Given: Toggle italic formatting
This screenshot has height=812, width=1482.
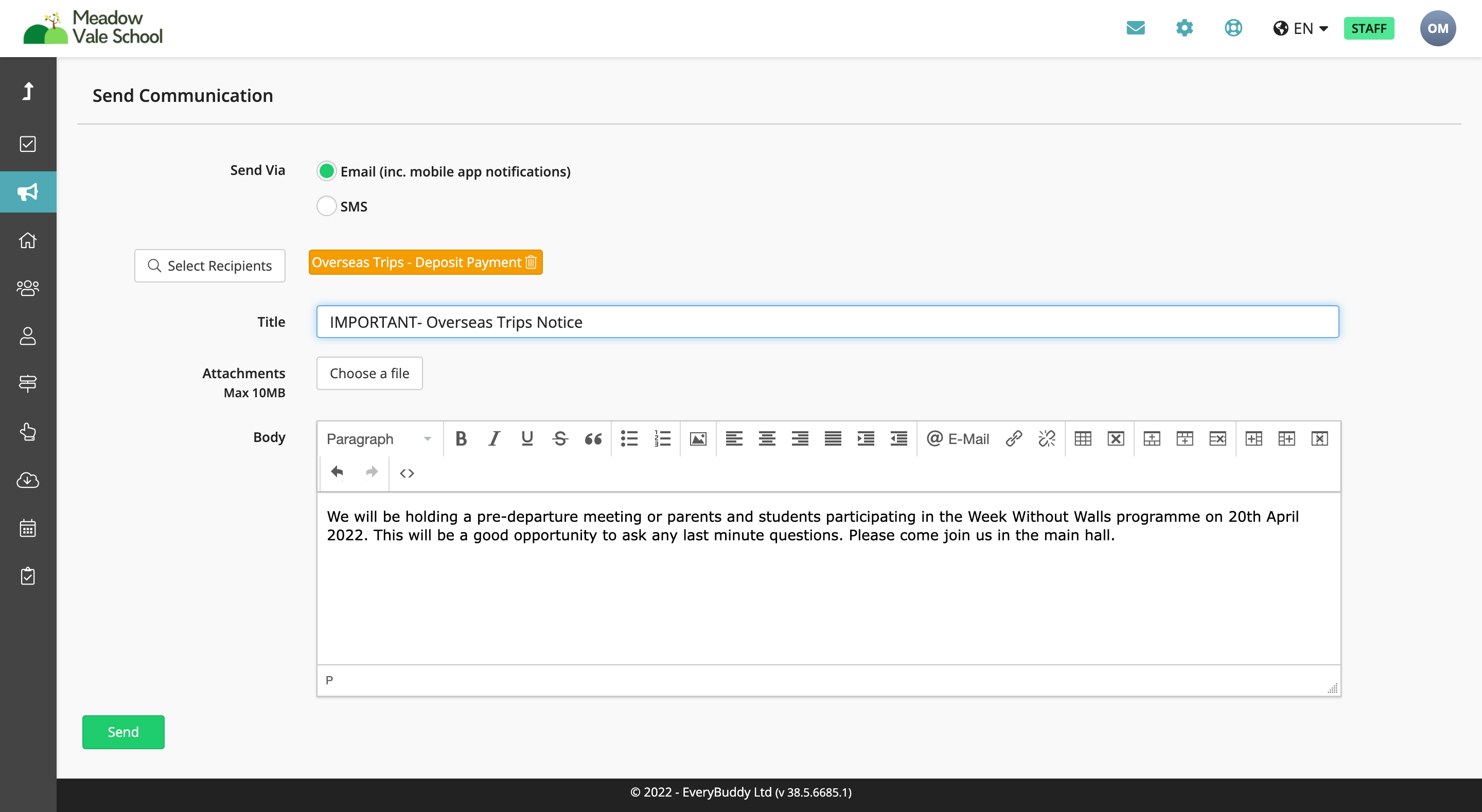Looking at the screenshot, I should 493,439.
